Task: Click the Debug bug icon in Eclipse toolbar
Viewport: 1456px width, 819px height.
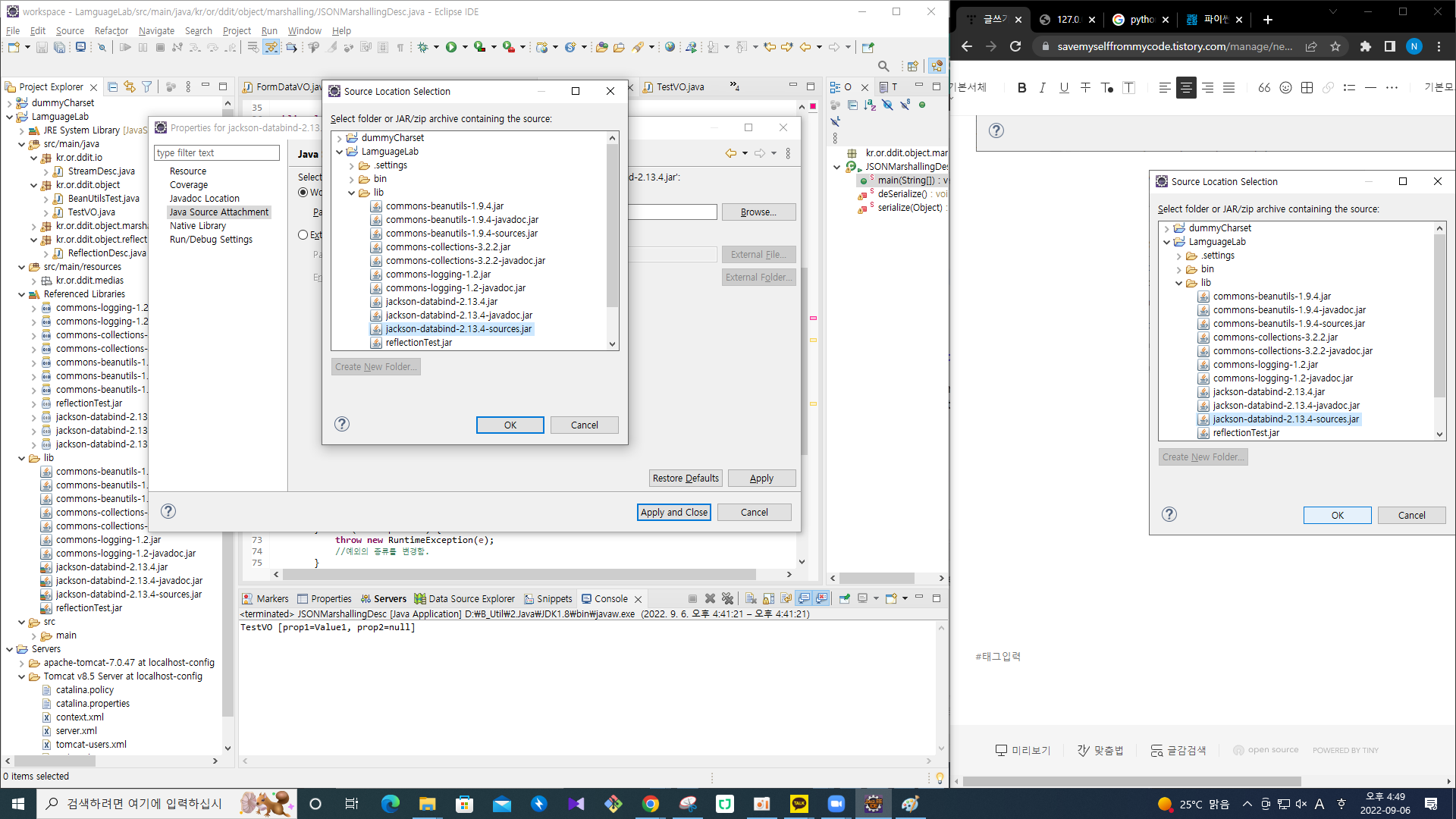Action: coord(423,47)
